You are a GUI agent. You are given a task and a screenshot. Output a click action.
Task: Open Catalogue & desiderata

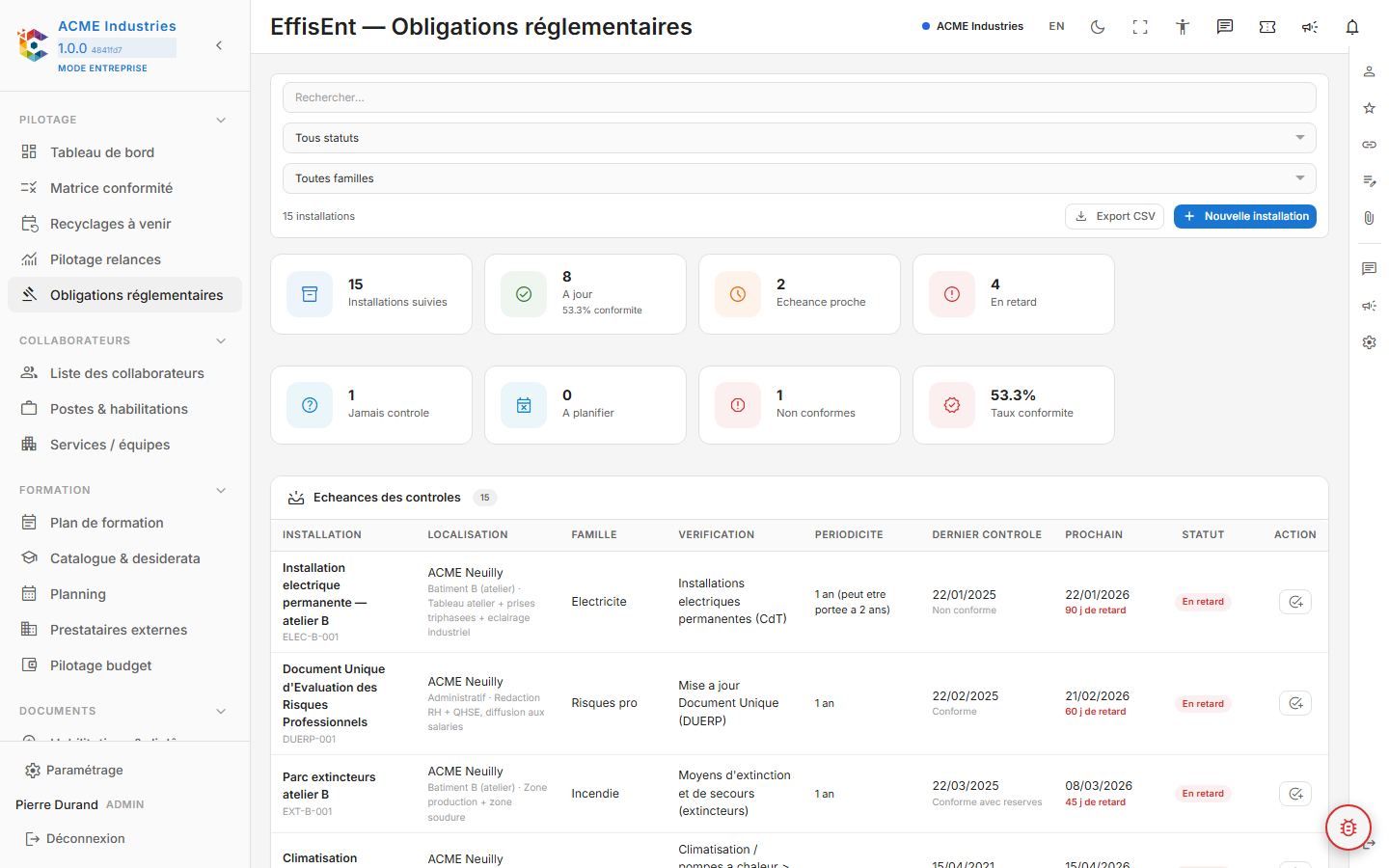click(x=125, y=558)
